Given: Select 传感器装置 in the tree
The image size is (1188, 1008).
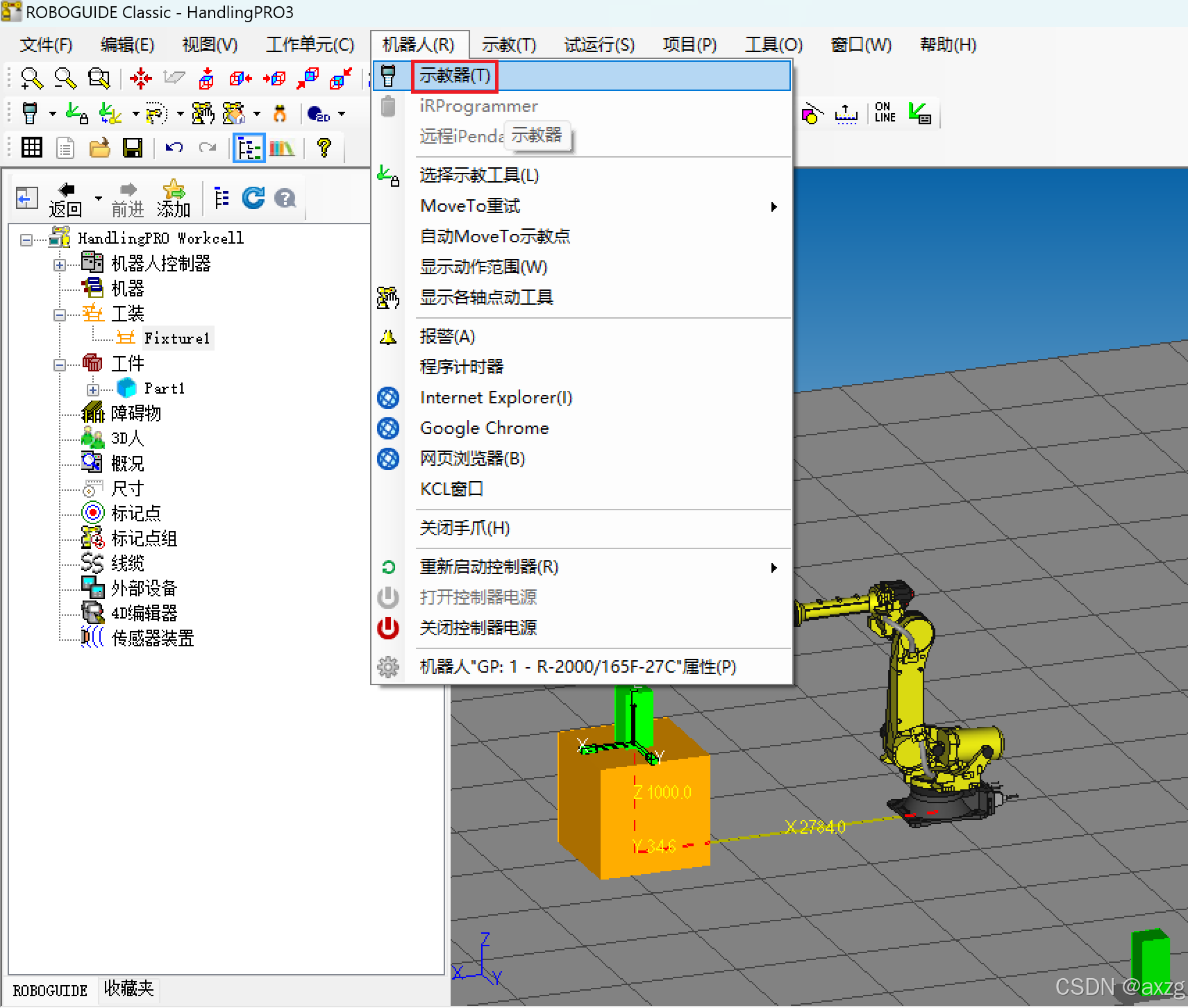Looking at the screenshot, I should coord(153,638).
